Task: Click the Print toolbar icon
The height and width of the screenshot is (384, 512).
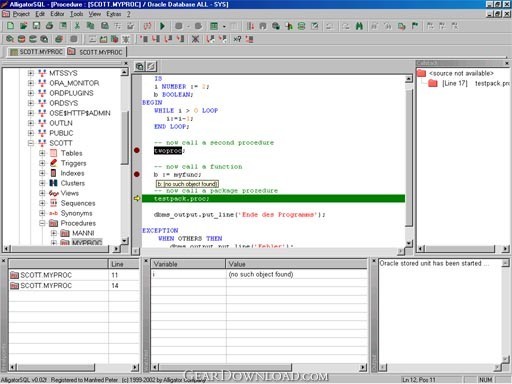Action: point(49,26)
